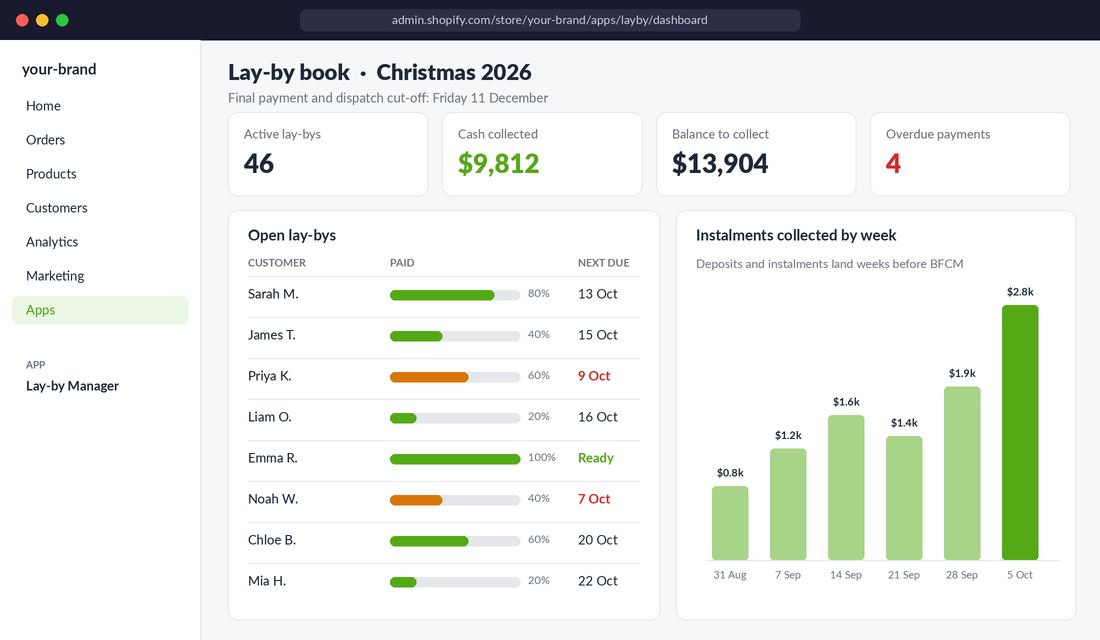Viewport: 1100px width, 640px height.
Task: Click the Friday 11 December cut-off subtitle
Action: tap(388, 98)
